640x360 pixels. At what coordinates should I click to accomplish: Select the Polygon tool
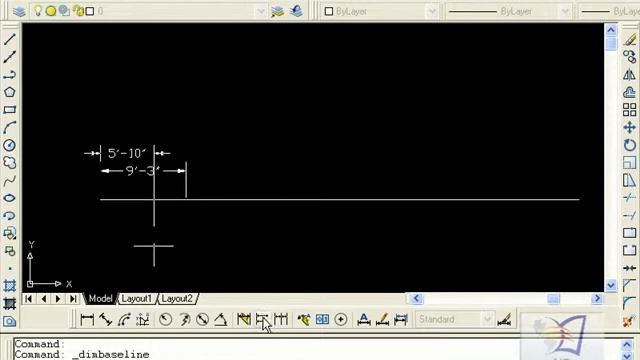pos(9,92)
